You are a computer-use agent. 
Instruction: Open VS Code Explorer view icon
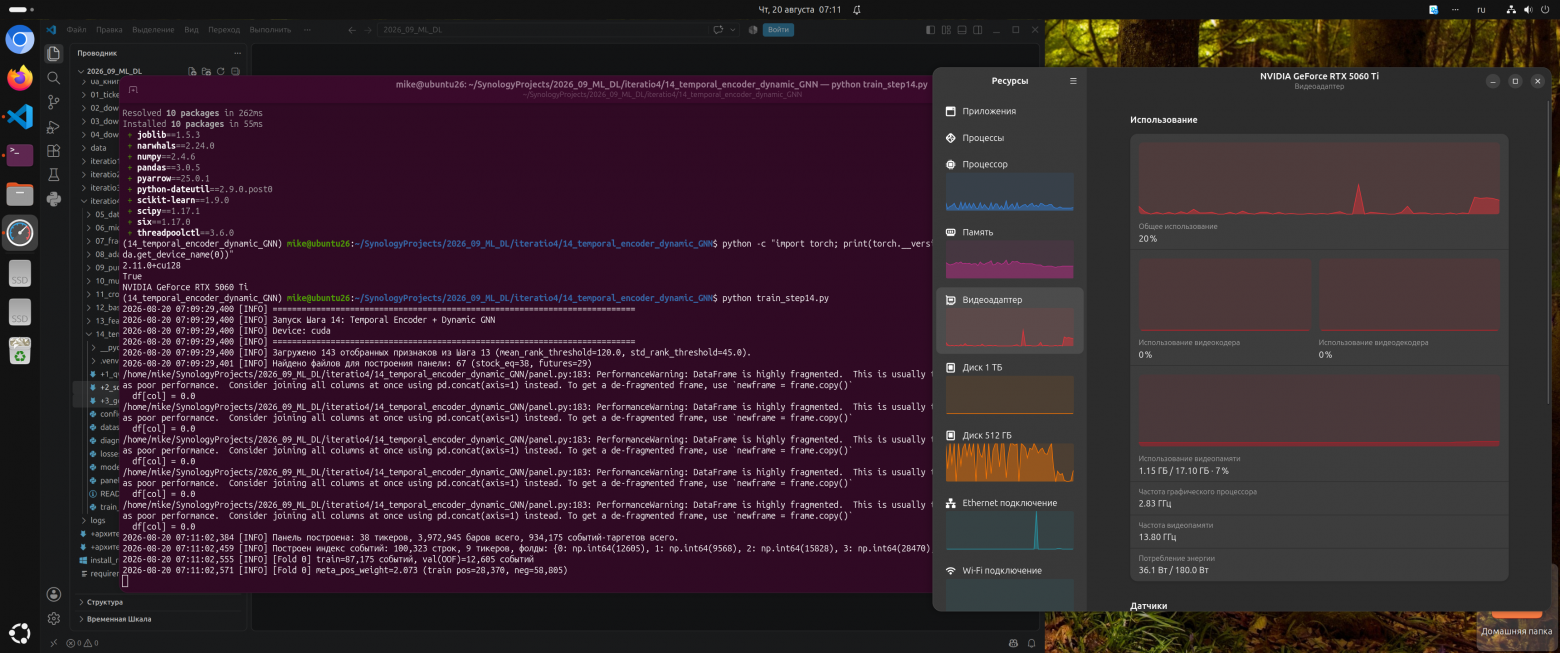(54, 53)
